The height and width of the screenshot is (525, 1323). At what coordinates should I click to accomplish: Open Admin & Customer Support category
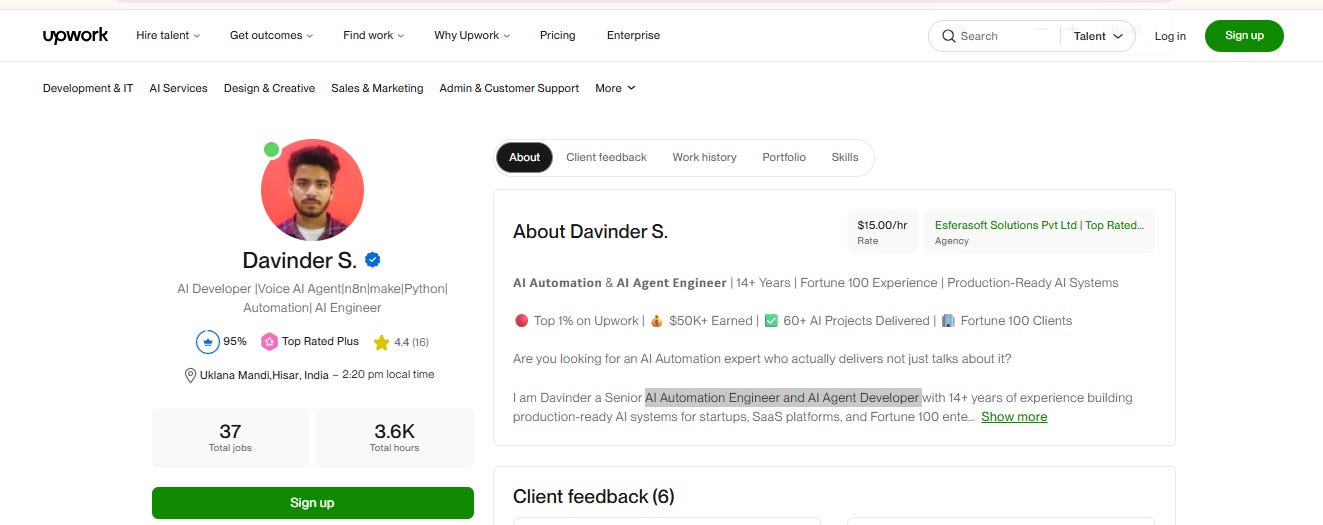click(509, 88)
